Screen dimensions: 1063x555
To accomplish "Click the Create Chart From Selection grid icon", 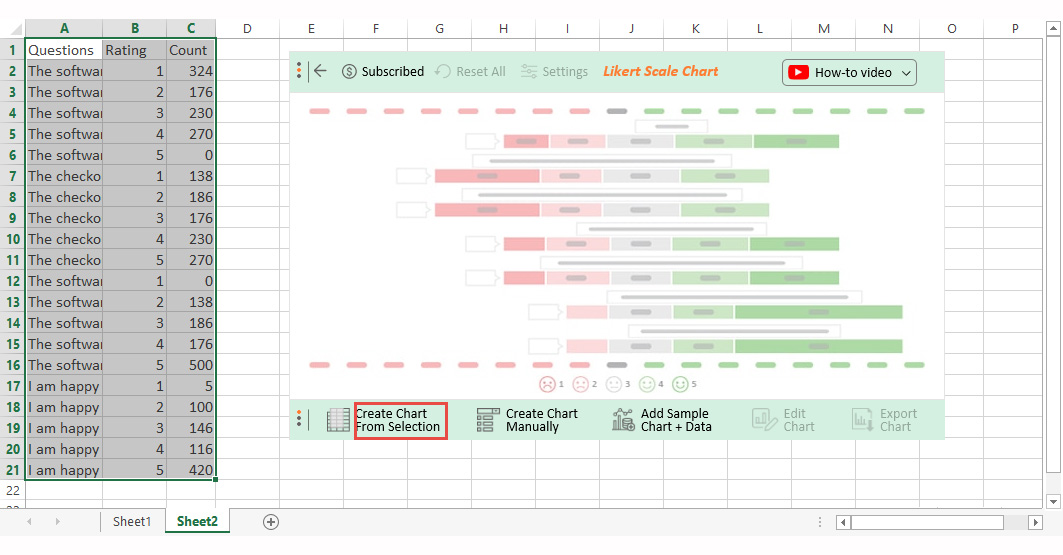I will click(x=338, y=420).
